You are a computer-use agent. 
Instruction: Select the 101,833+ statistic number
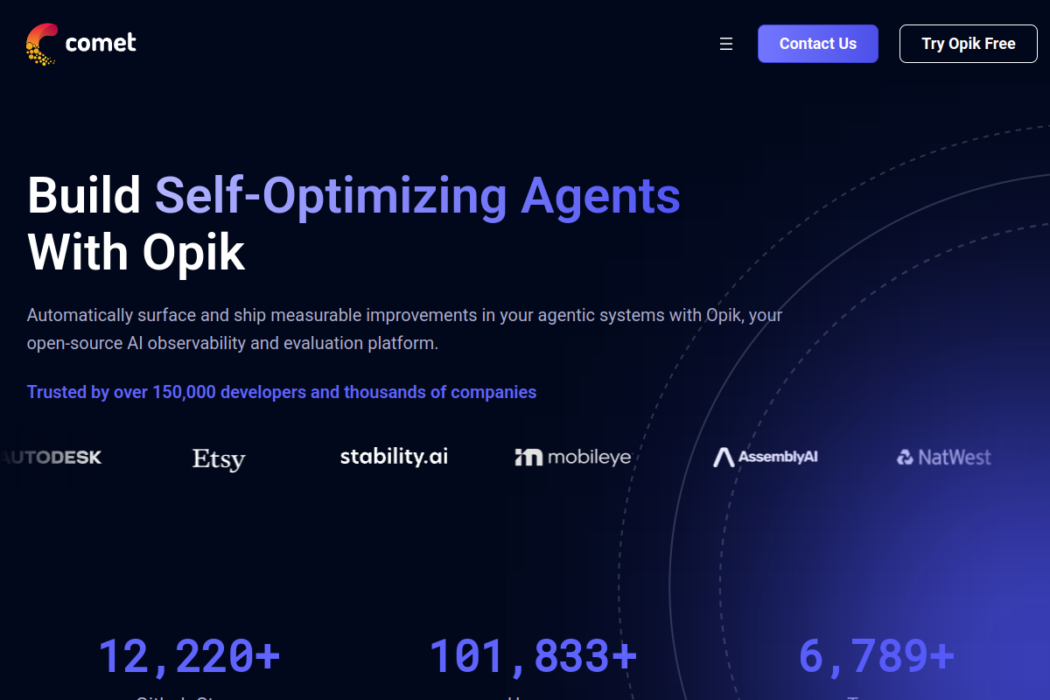532,656
